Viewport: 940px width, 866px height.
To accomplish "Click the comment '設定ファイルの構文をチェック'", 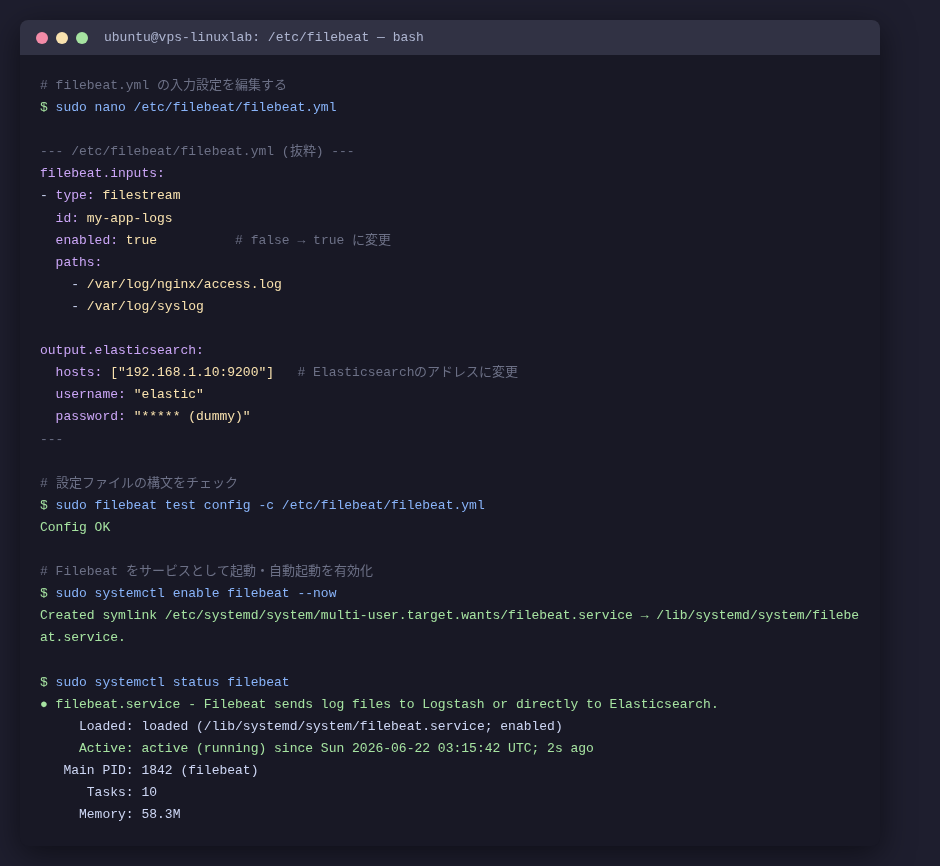I will [x=147, y=483].
